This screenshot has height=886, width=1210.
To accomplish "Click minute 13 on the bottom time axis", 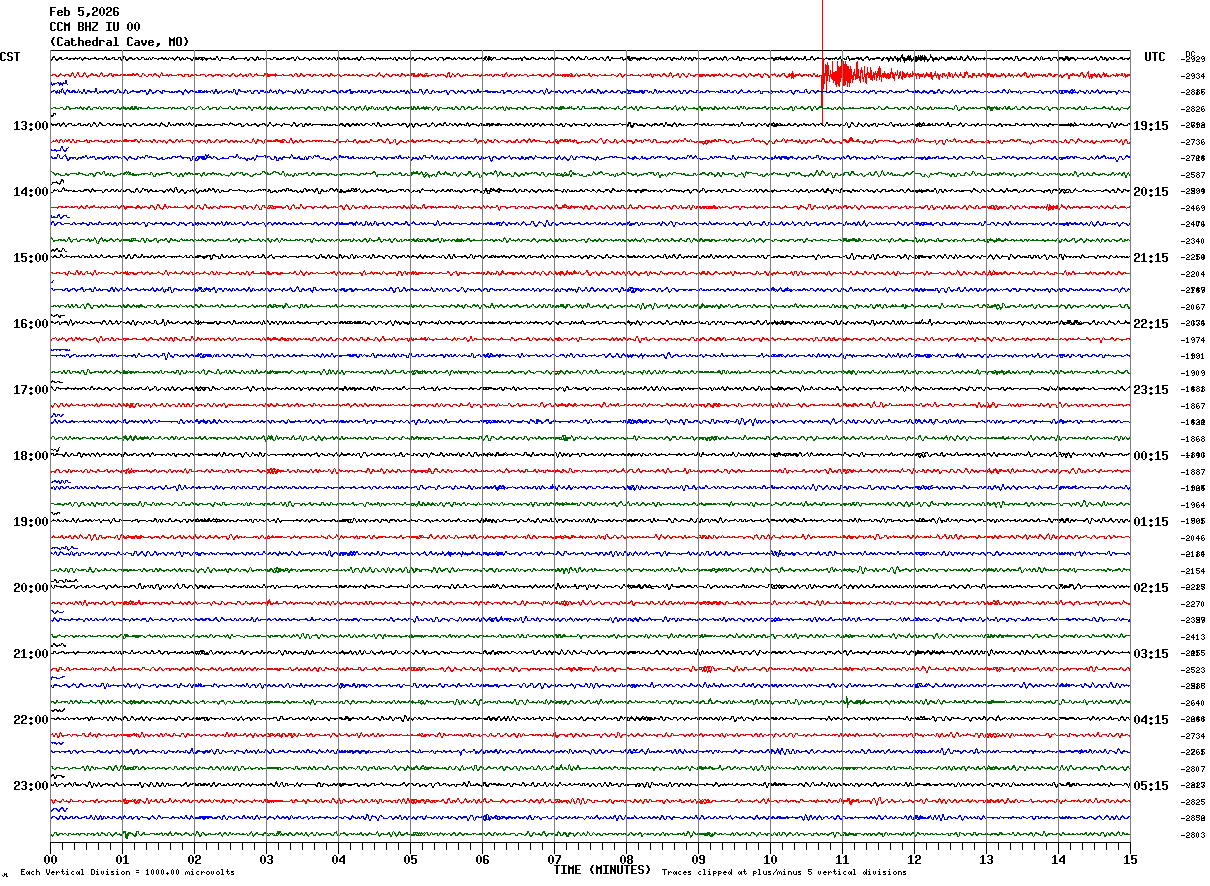I will click(x=986, y=859).
